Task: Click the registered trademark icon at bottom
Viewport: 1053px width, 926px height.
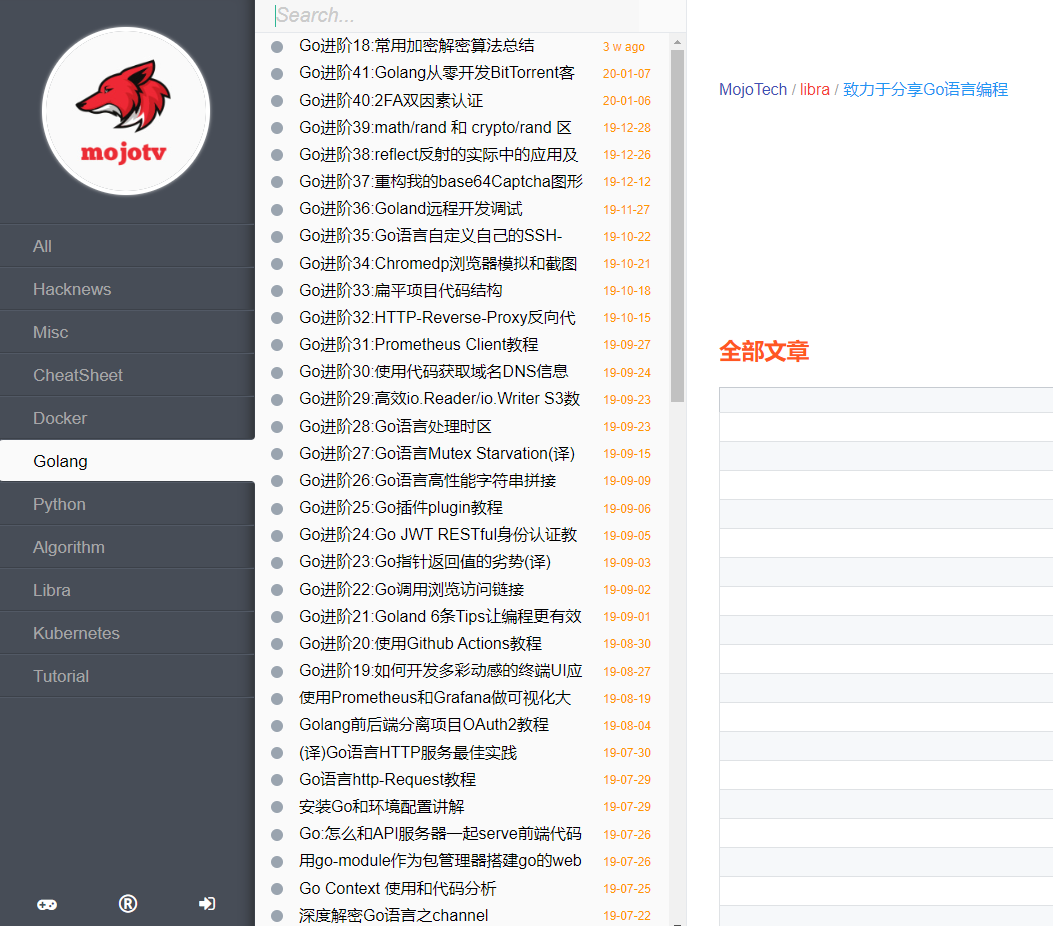Action: click(127, 904)
